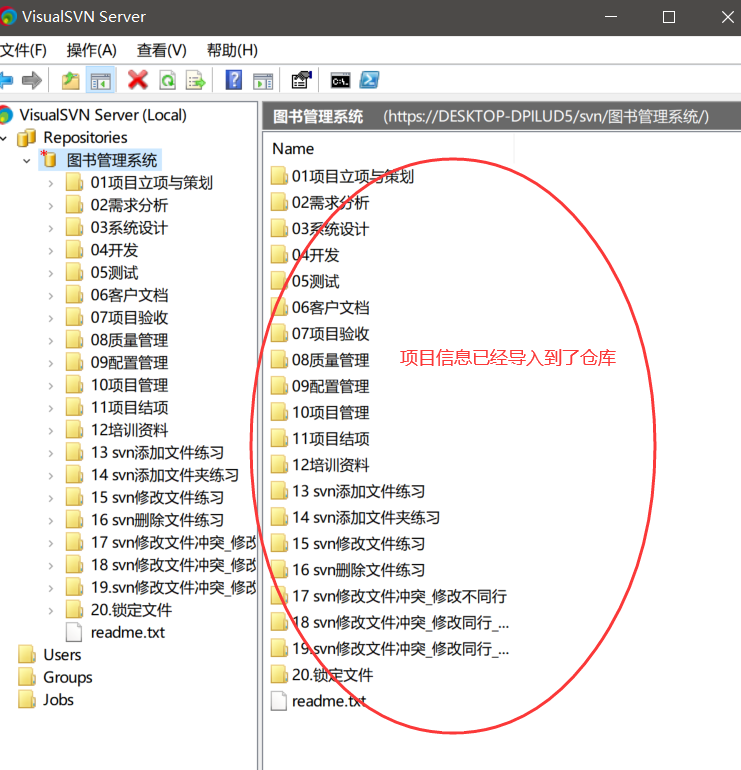
Task: Click the 02需求分析 folder icon in list pane
Action: coord(279,202)
